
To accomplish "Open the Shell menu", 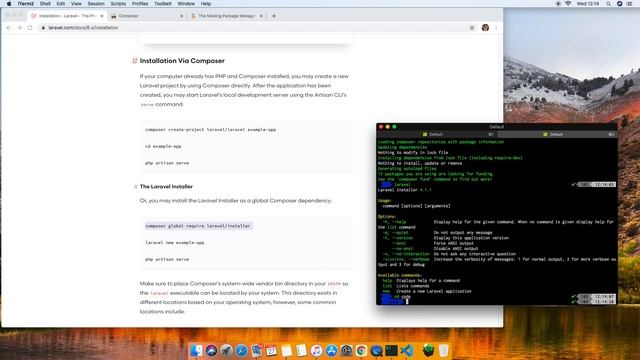I will tap(45, 4).
